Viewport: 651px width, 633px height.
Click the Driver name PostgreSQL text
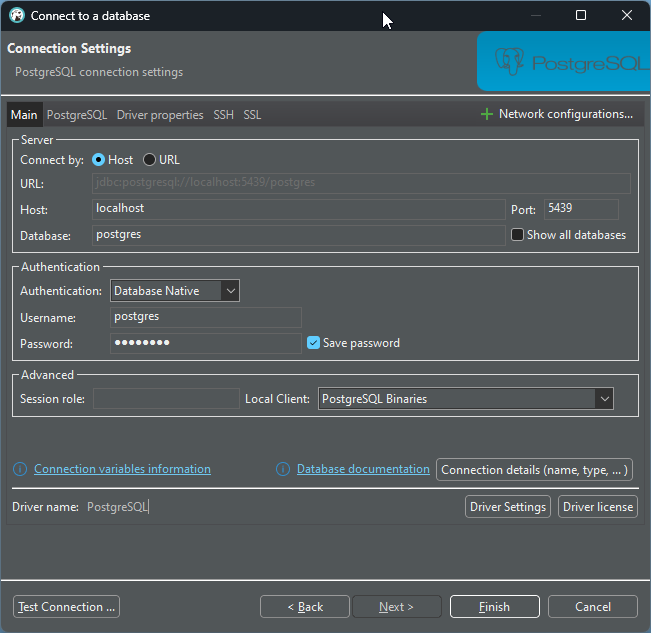tap(117, 507)
